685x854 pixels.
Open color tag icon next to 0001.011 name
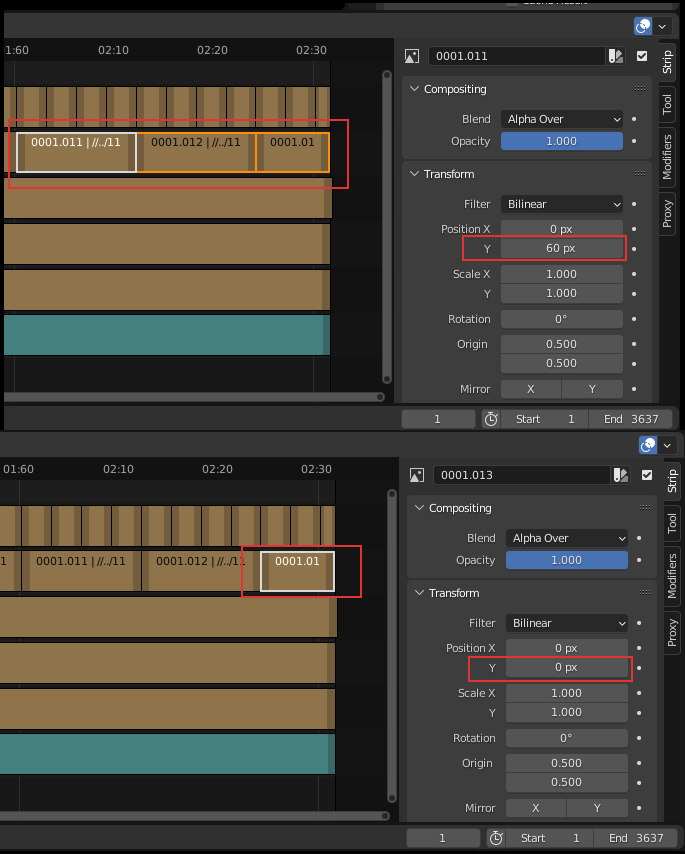[x=615, y=56]
